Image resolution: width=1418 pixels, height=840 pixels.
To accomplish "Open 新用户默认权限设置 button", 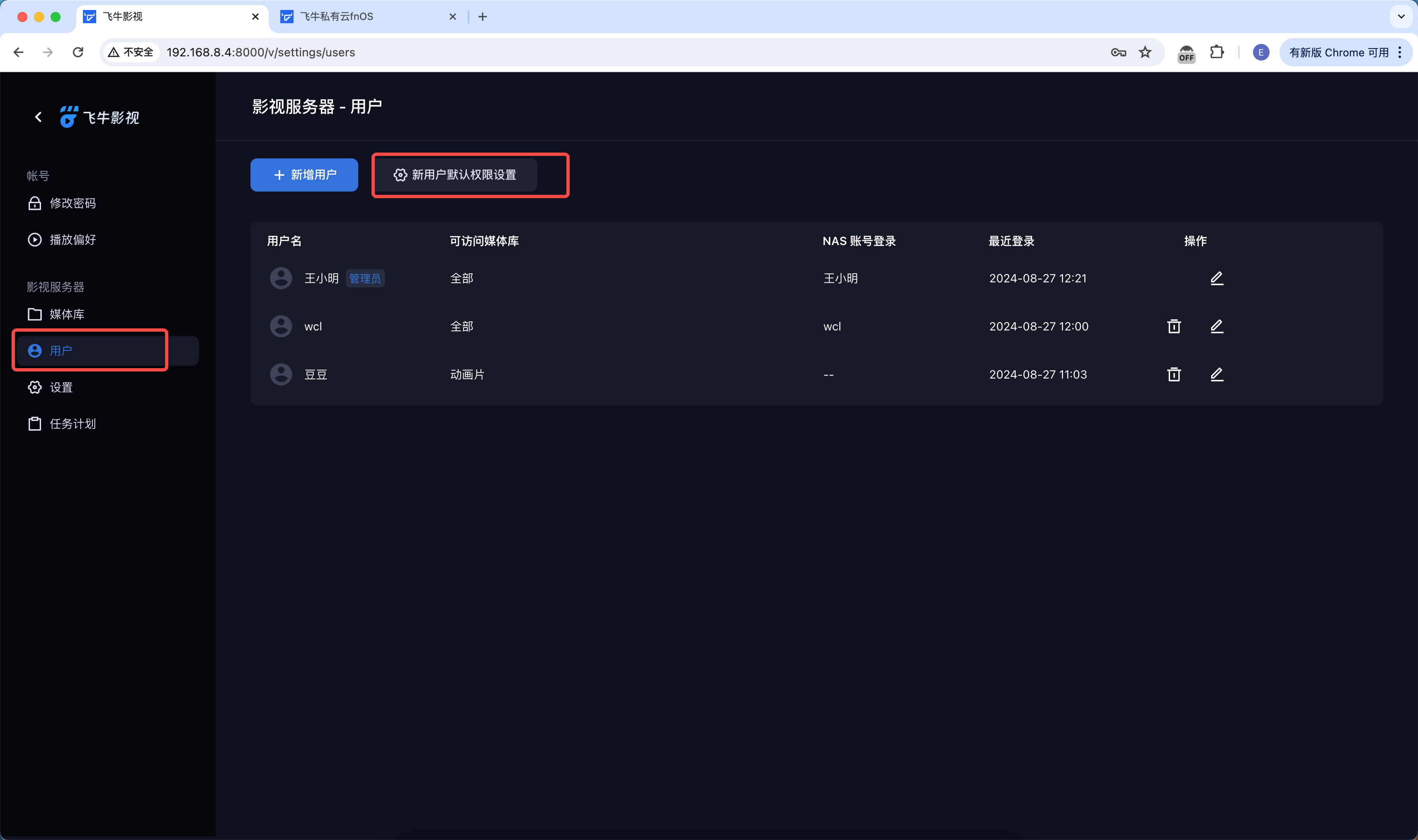I will click(x=455, y=175).
